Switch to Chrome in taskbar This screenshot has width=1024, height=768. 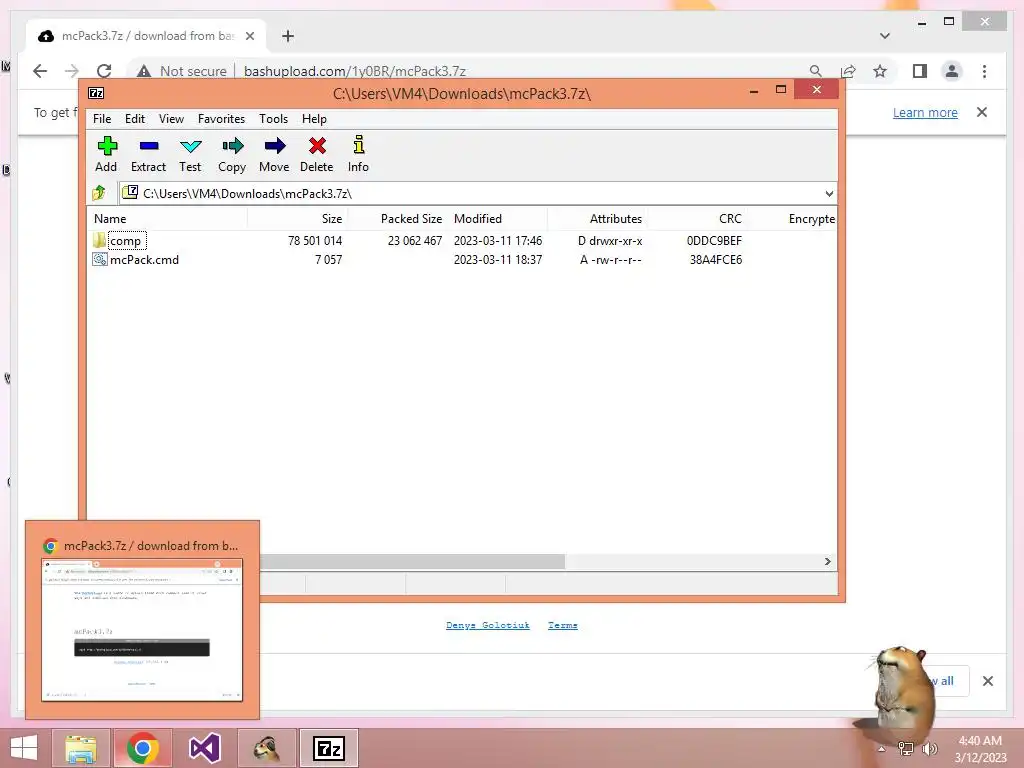[142, 748]
